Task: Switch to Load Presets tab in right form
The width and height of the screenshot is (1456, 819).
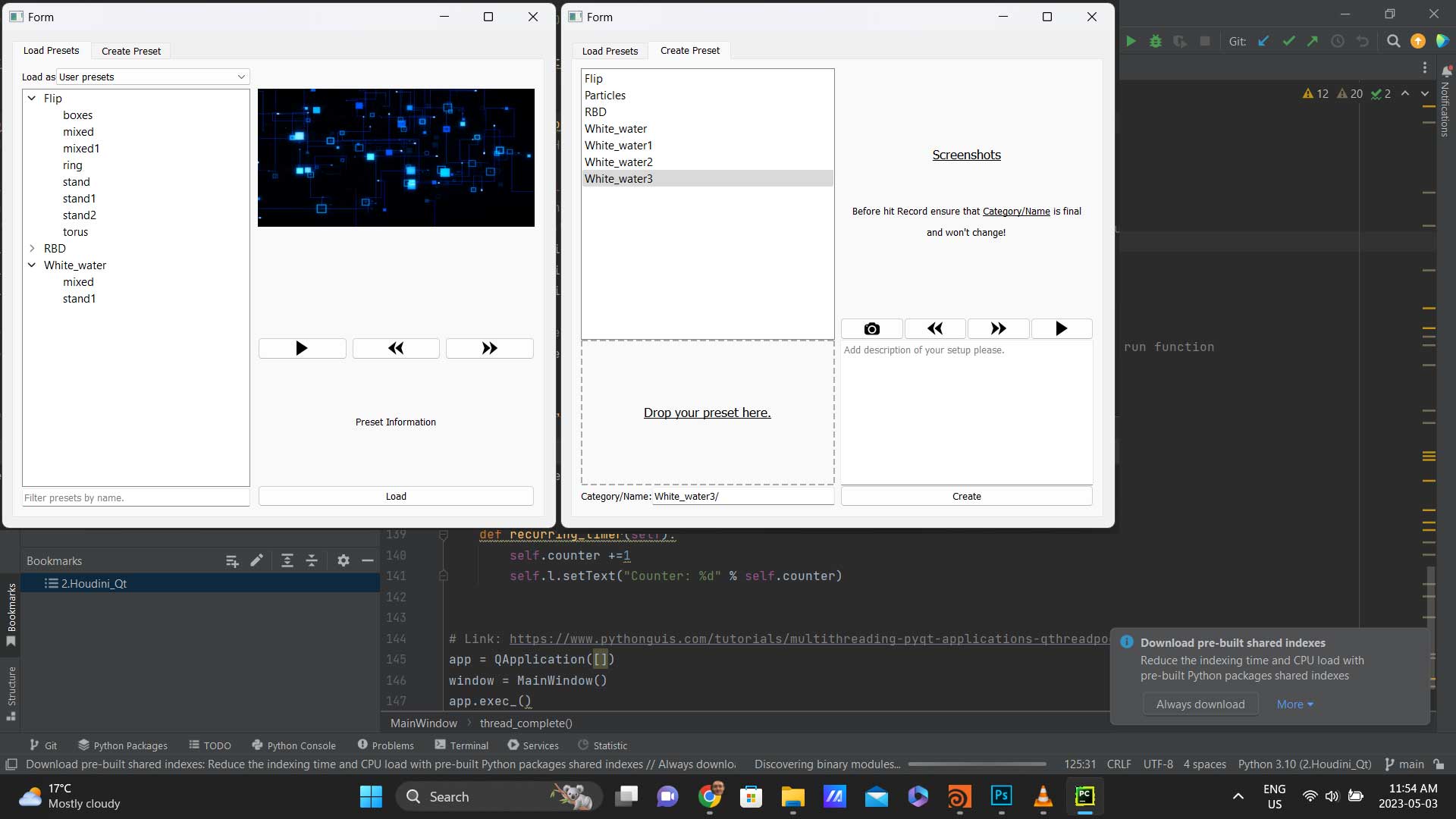Action: (x=610, y=51)
